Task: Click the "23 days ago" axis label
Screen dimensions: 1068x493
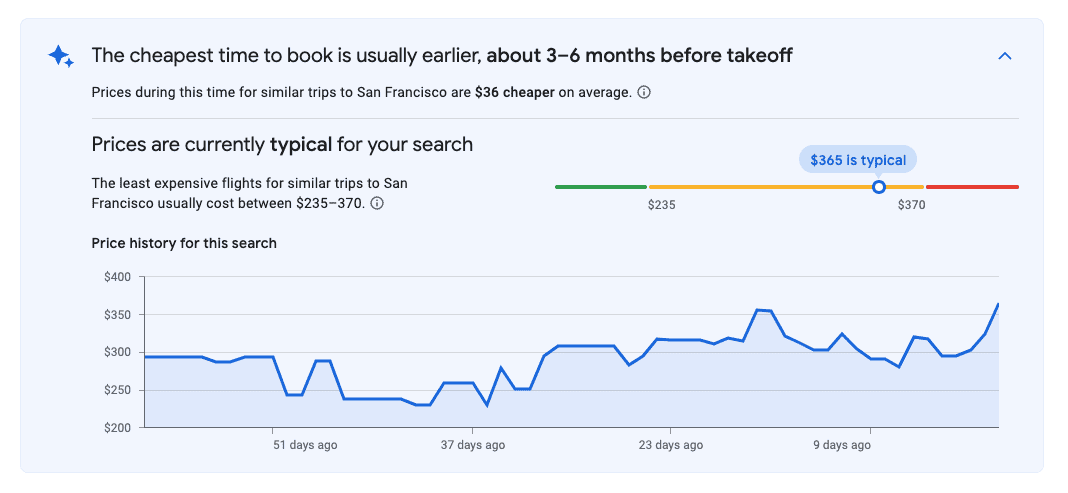Action: [671, 445]
